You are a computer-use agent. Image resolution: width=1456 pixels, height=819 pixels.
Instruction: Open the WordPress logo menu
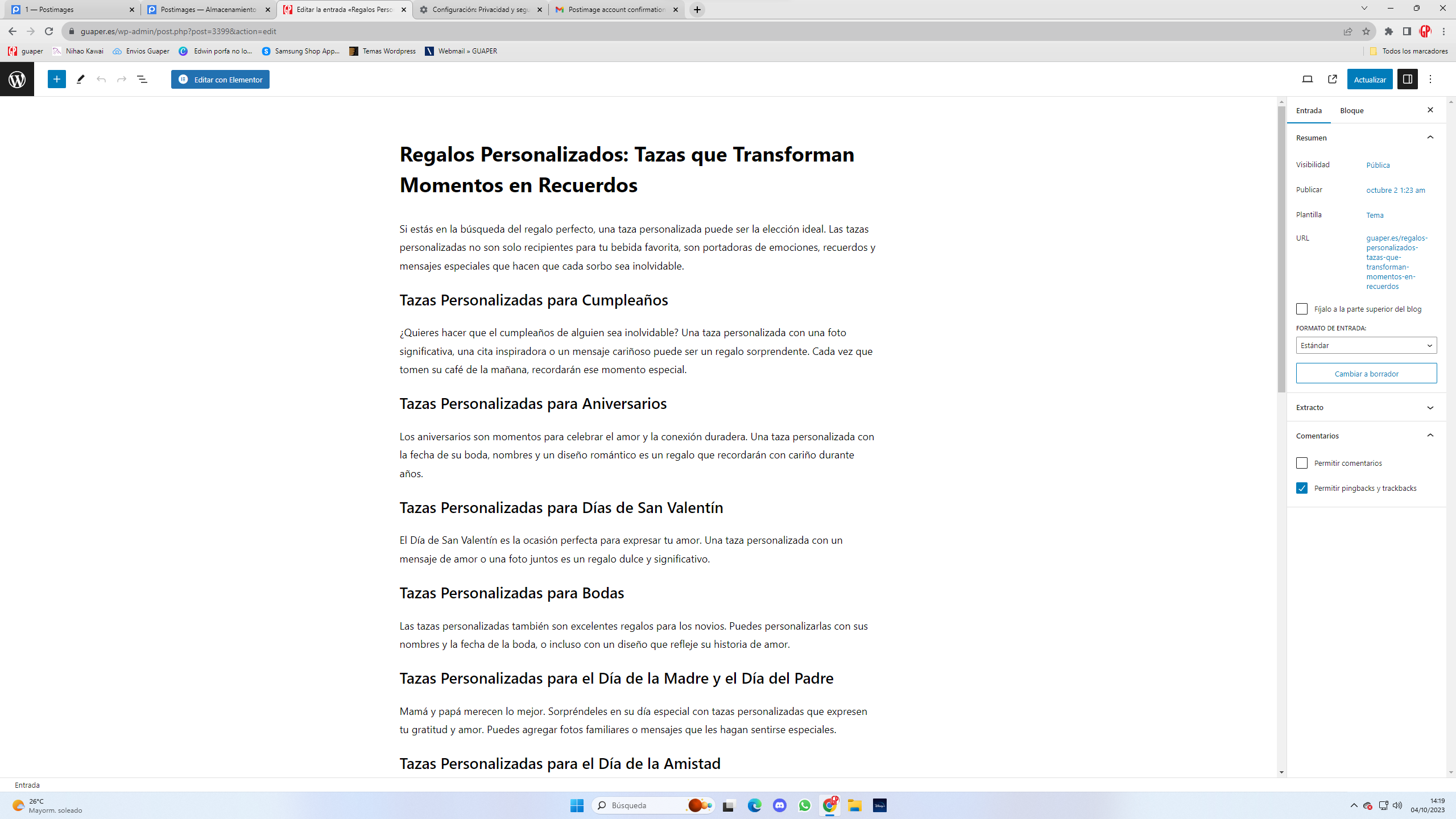[17, 79]
